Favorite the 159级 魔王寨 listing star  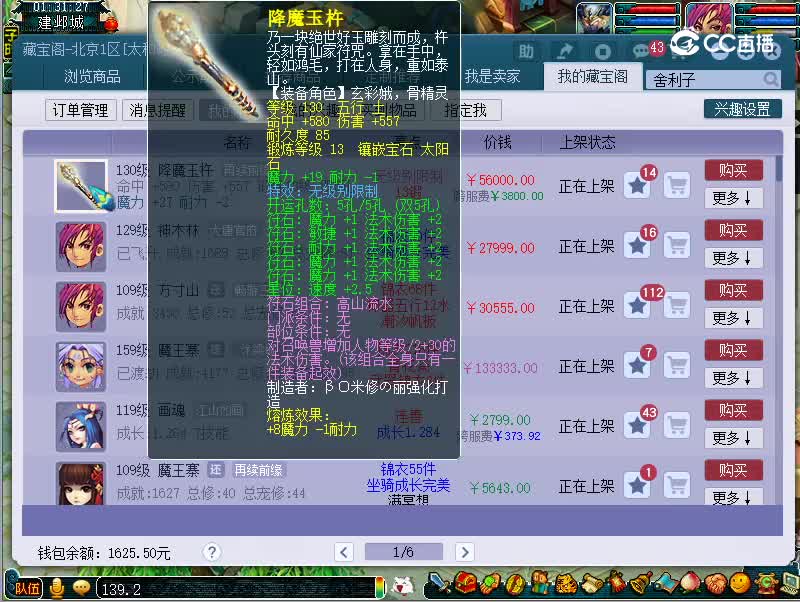pos(637,365)
